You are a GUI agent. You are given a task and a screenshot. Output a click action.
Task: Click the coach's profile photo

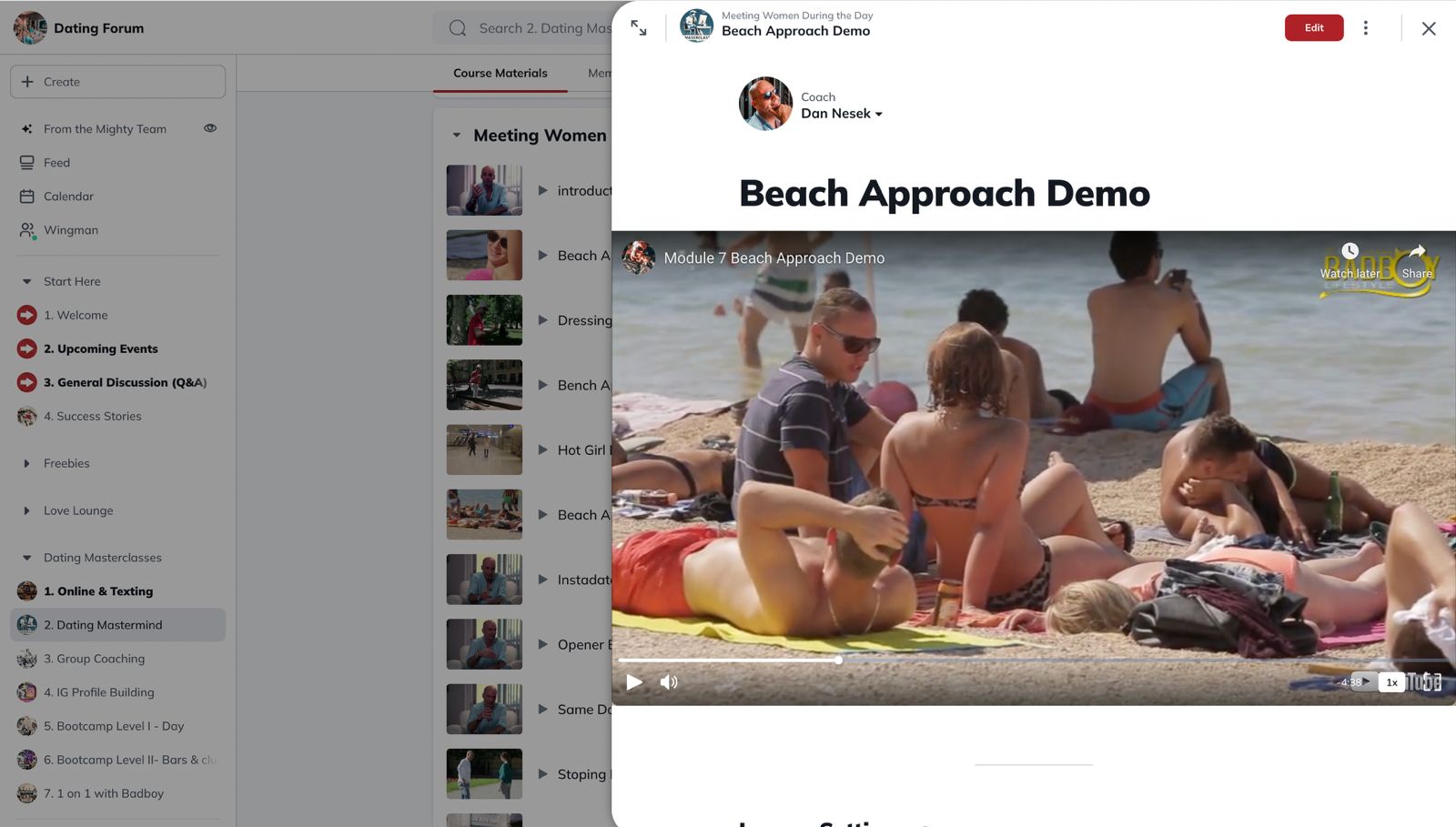[x=765, y=104]
